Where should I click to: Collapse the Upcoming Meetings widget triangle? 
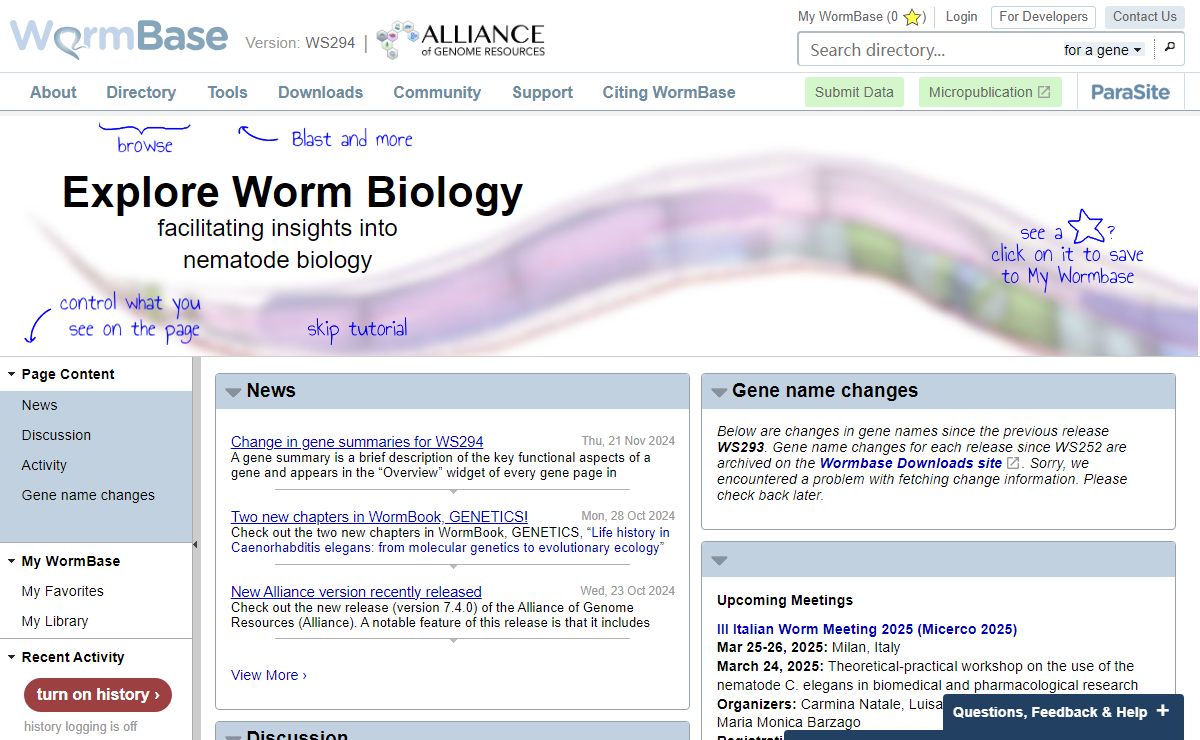tap(719, 560)
